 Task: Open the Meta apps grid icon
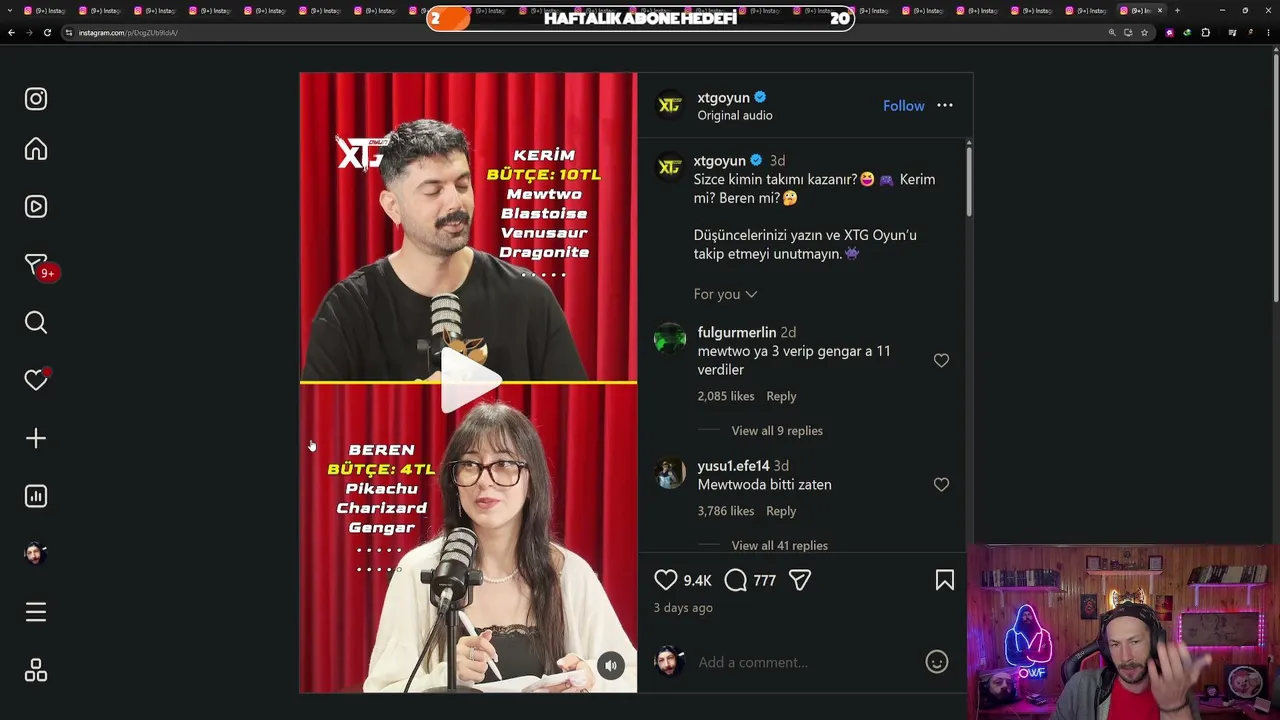tap(36, 670)
